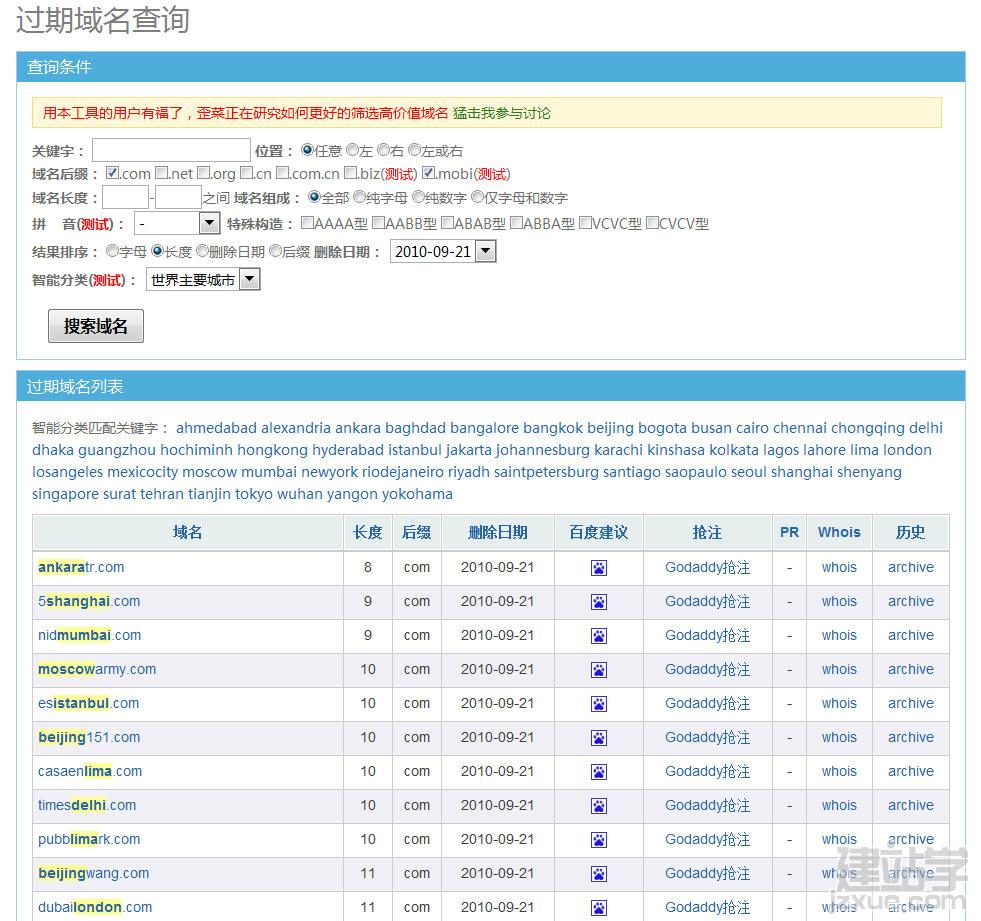This screenshot has width=981, height=921.
Task: Open Baidu suggestion icon for nidmumbai.com
Action: [599, 636]
